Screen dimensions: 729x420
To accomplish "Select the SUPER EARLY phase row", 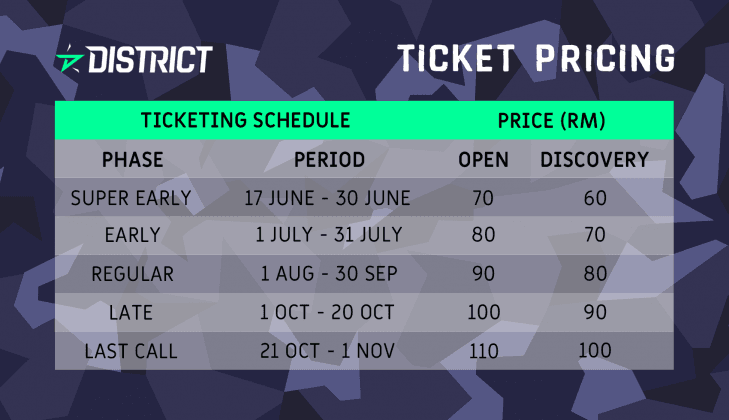I will pos(364,197).
